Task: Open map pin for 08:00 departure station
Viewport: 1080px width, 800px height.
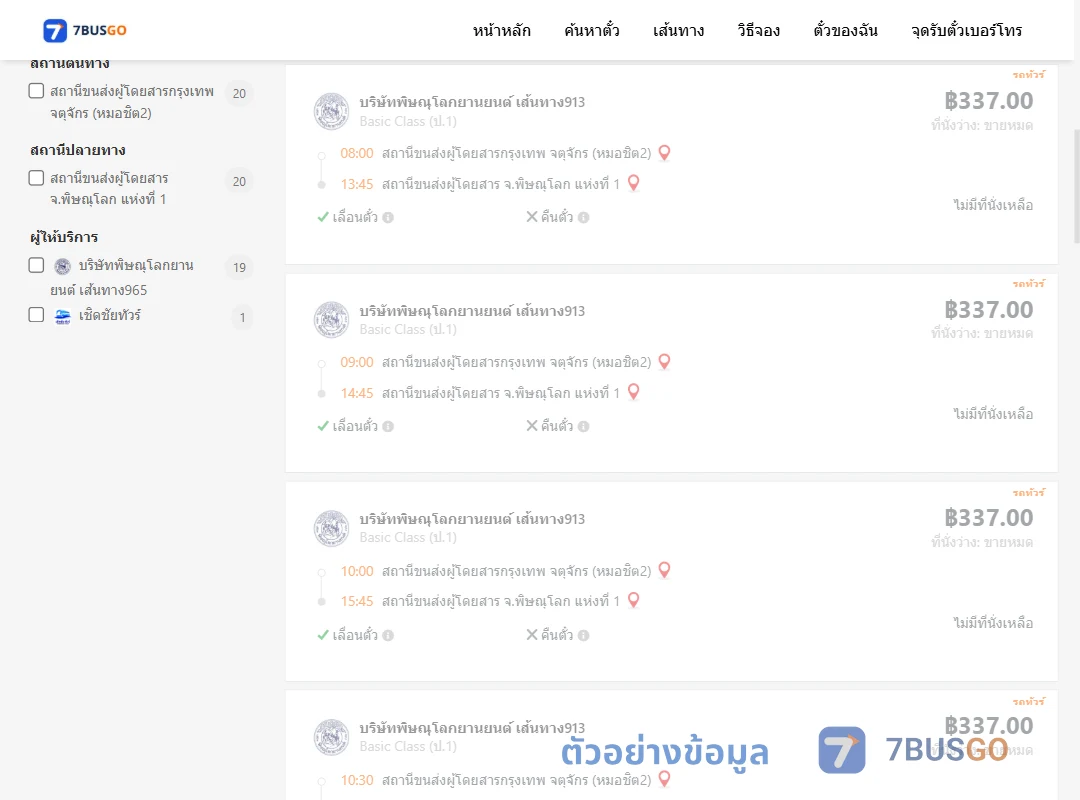Action: [x=665, y=153]
